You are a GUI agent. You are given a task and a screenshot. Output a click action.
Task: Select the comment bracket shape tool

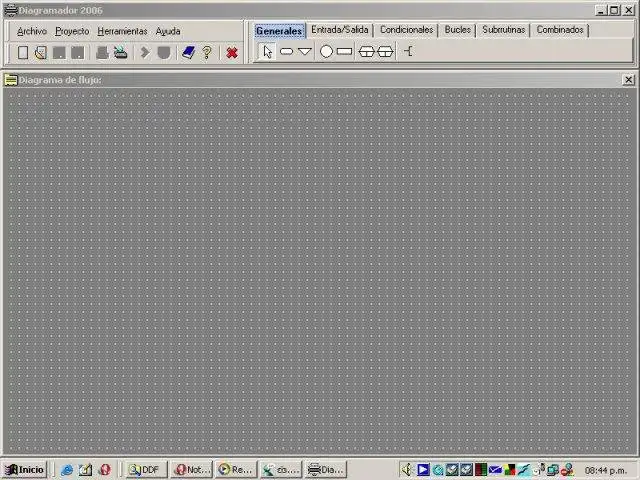tap(408, 51)
